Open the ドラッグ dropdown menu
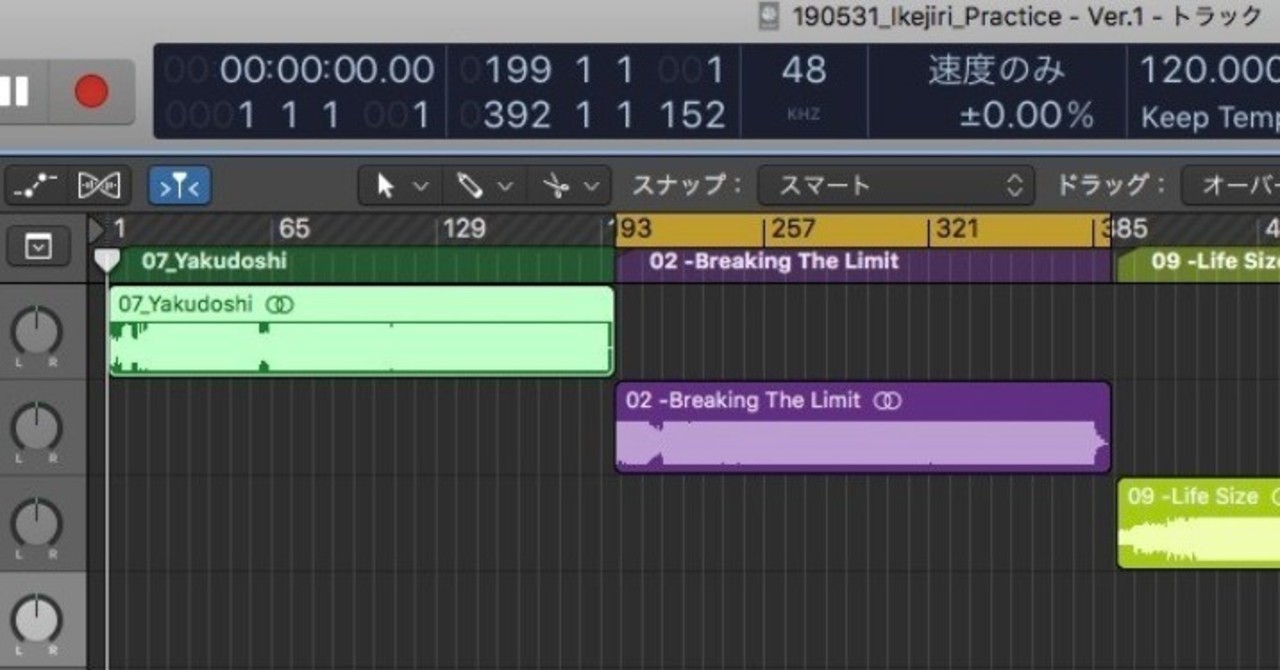 coord(1230,185)
